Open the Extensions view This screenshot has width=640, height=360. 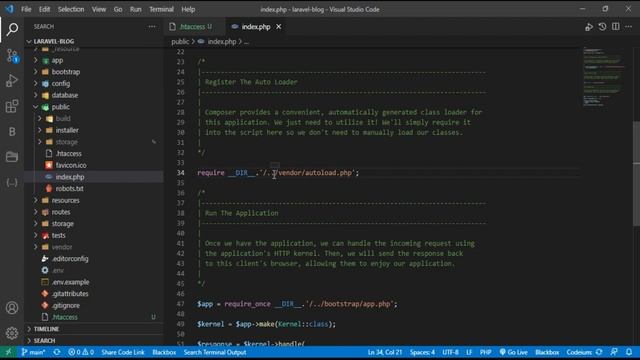(12, 106)
